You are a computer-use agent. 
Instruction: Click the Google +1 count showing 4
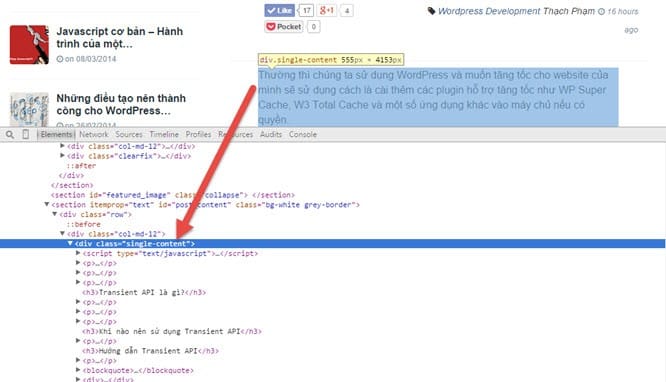[x=347, y=11]
